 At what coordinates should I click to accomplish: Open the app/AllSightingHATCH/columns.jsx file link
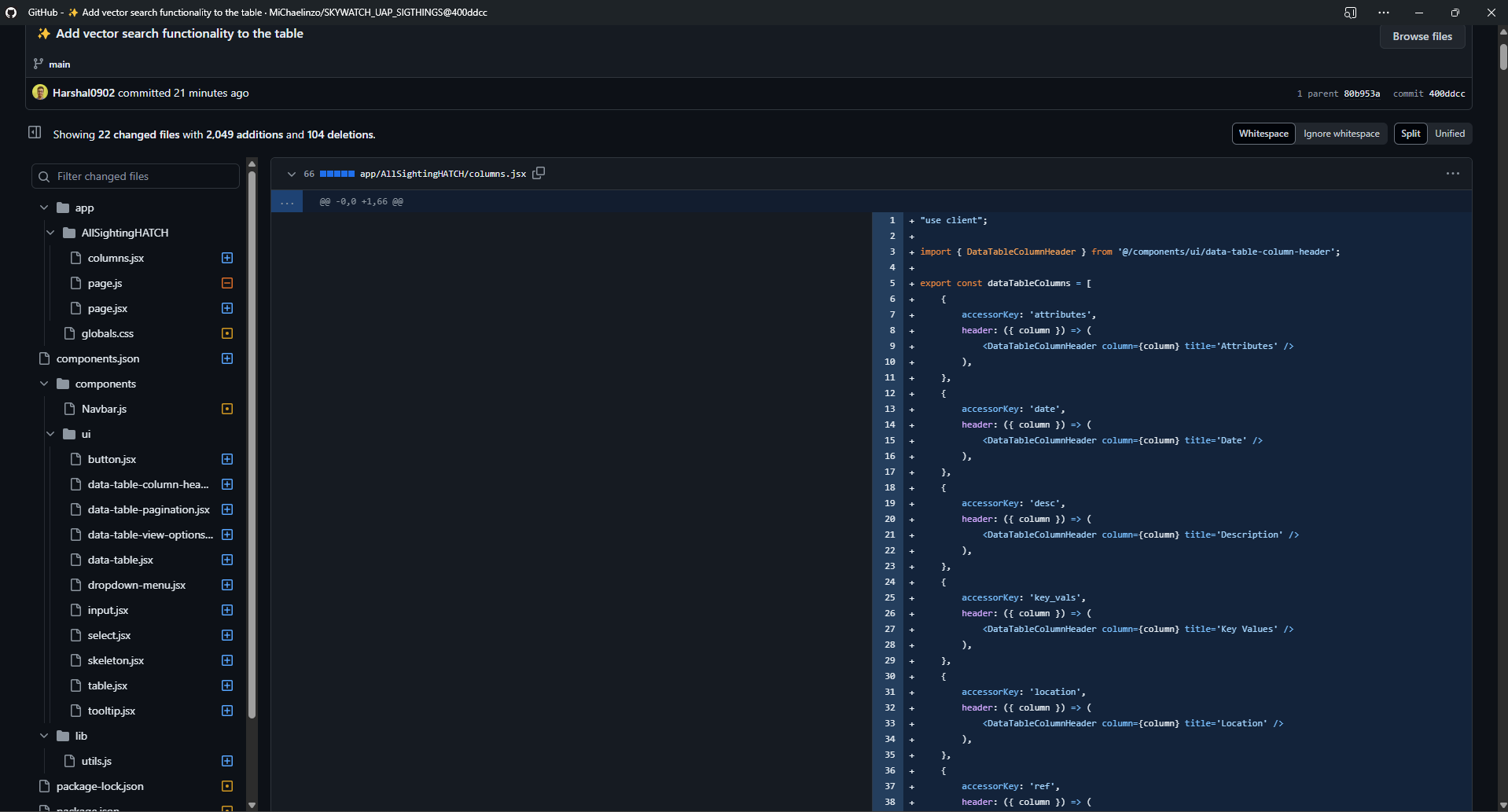click(x=443, y=174)
